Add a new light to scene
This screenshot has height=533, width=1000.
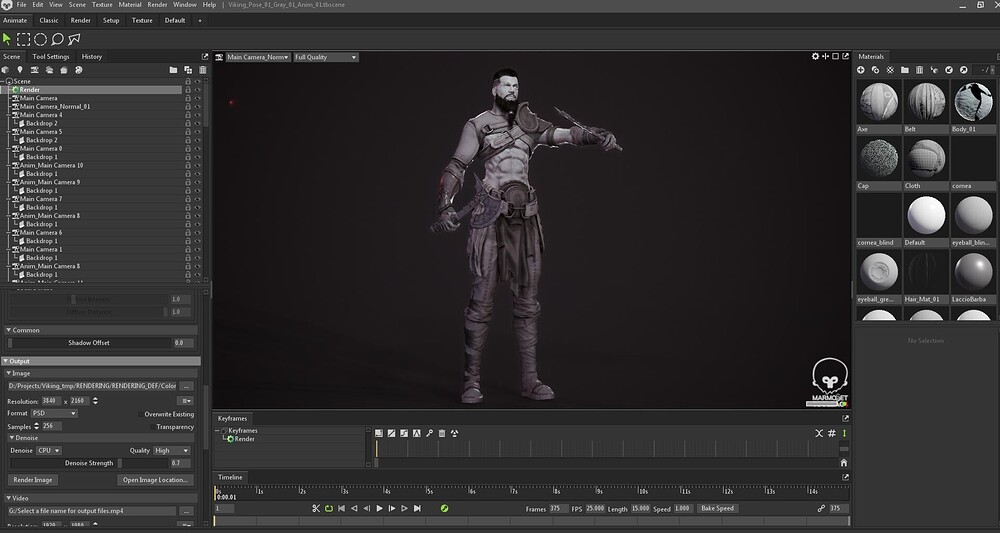[x=20, y=70]
